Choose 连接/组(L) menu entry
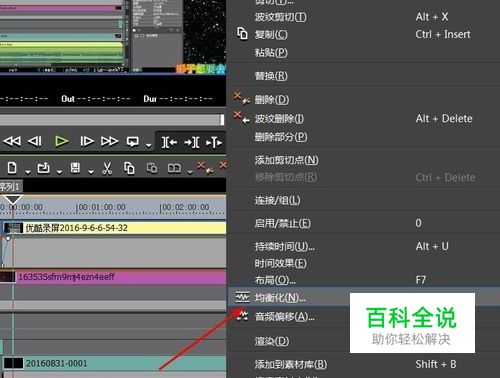Screen dimensions: 500x378 [363, 200]
